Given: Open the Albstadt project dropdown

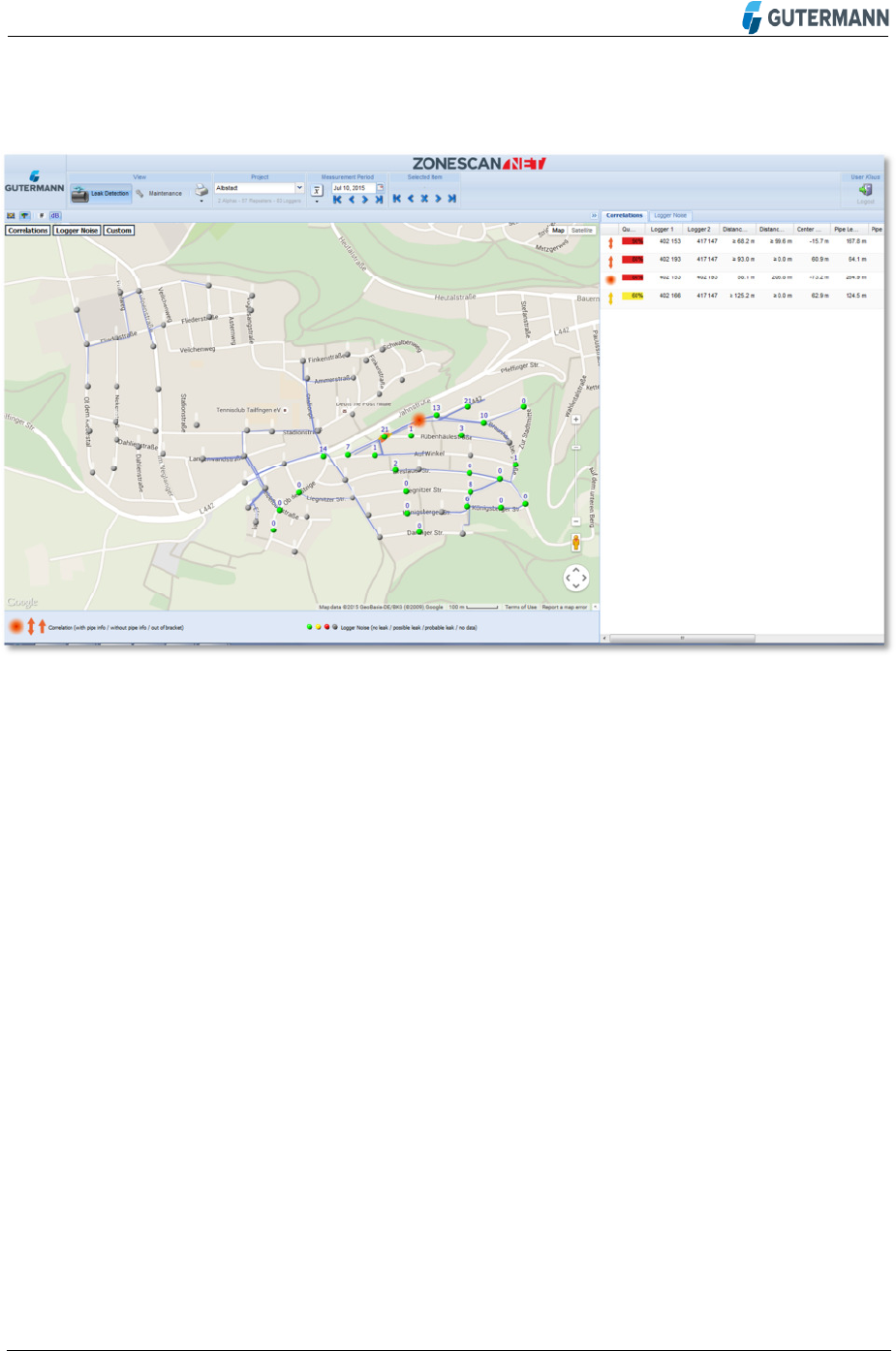Looking at the screenshot, I should [299, 188].
